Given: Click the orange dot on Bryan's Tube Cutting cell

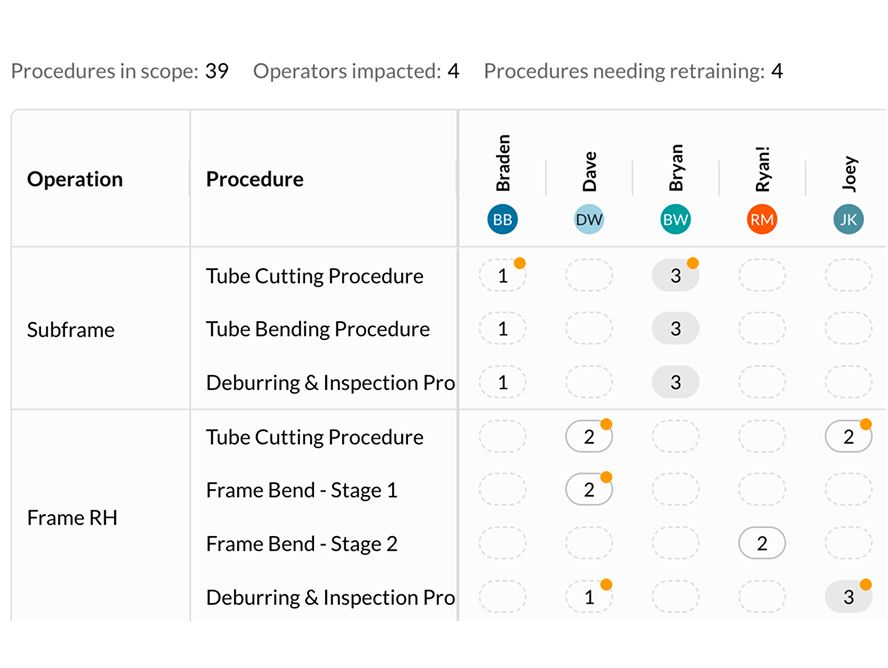Looking at the screenshot, I should coord(693,263).
